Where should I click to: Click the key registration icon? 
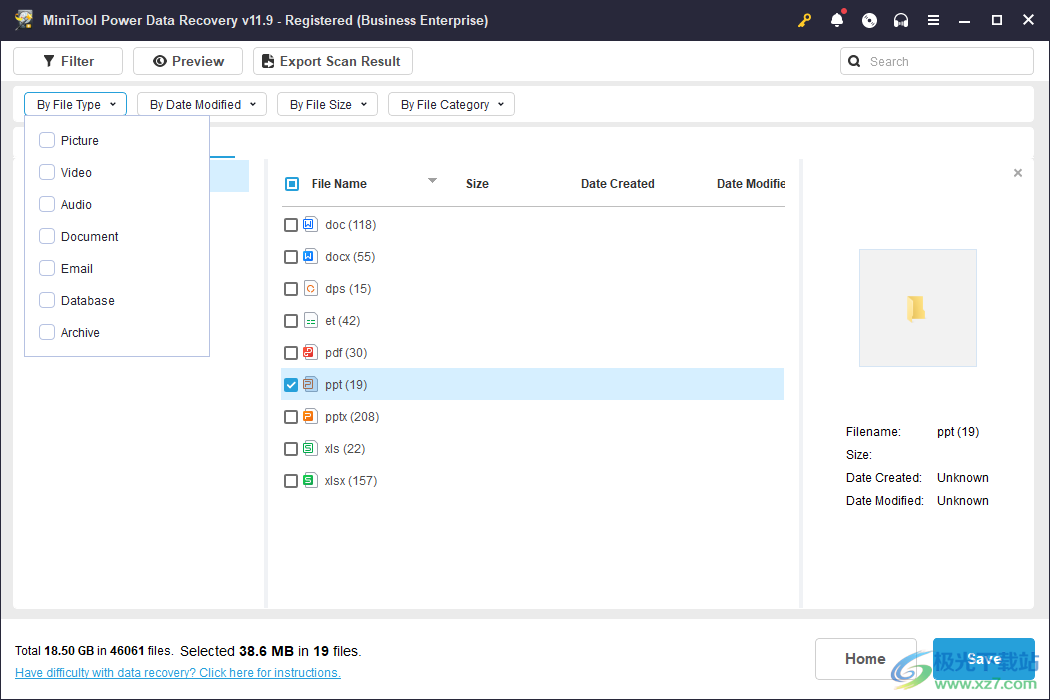804,21
